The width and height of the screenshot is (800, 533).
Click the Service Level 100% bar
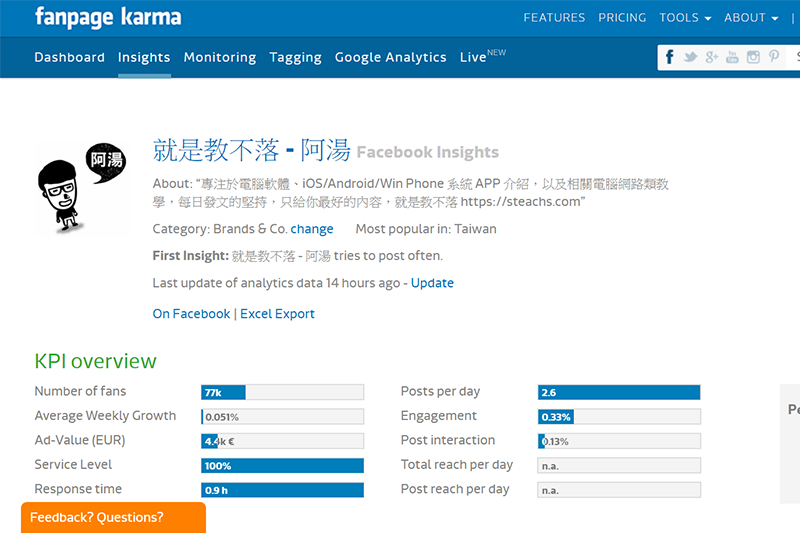[282, 466]
